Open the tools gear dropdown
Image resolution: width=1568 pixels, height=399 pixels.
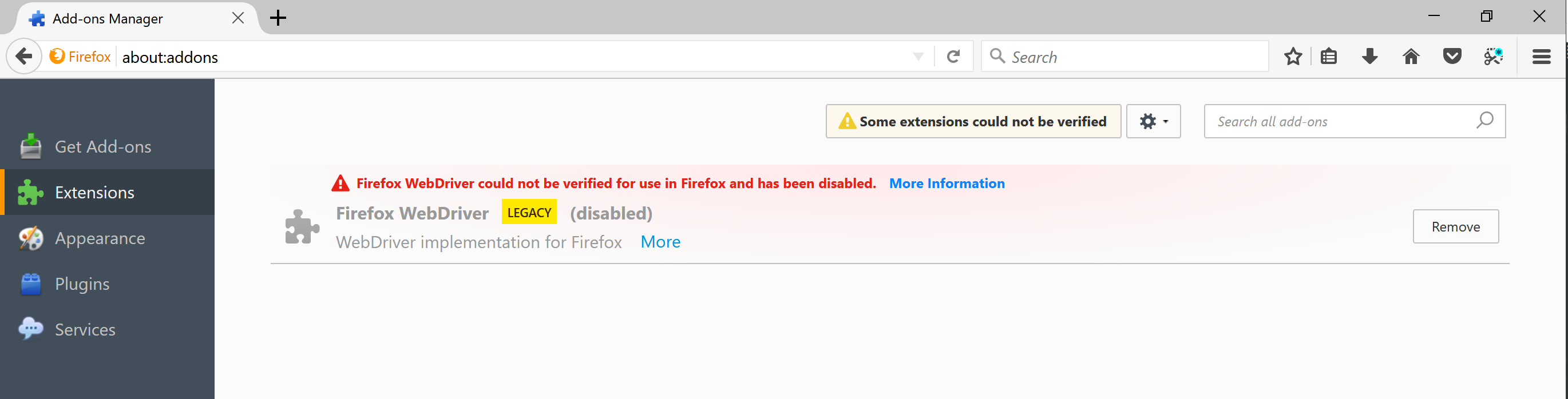pos(1153,121)
